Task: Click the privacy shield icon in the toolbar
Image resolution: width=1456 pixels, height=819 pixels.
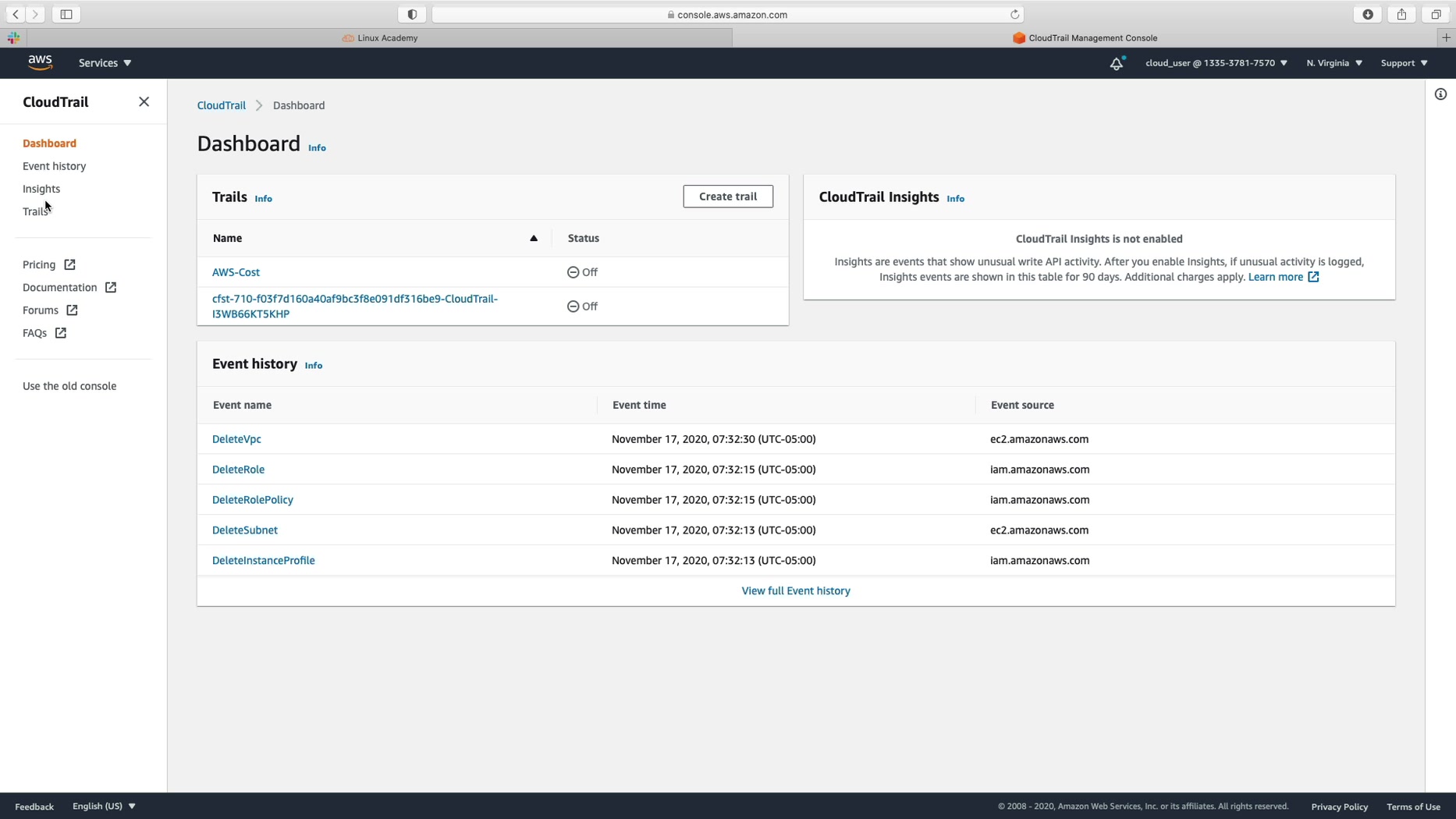Action: tap(412, 14)
